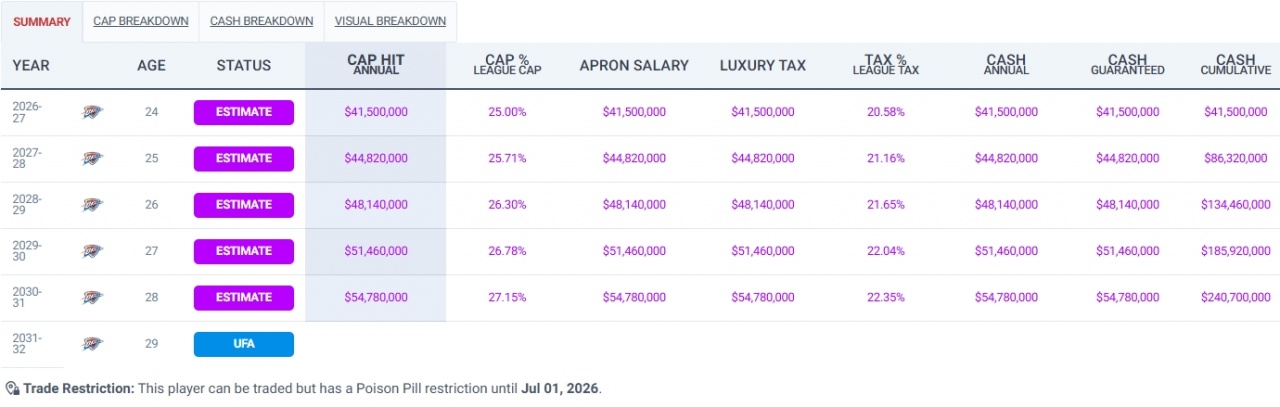Click the Trade Restriction tag icon

pos(12,388)
